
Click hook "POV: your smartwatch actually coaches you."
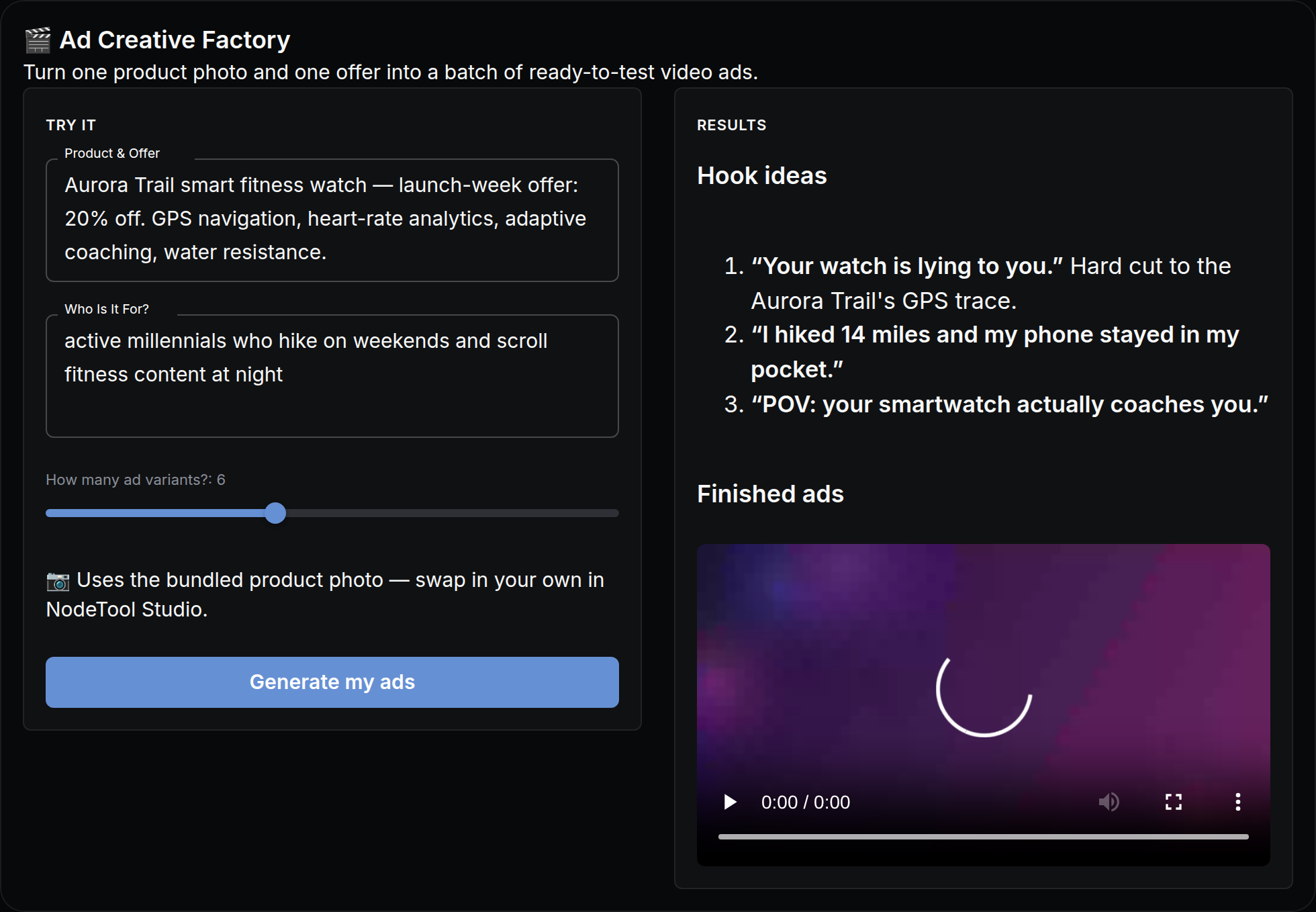(1010, 405)
